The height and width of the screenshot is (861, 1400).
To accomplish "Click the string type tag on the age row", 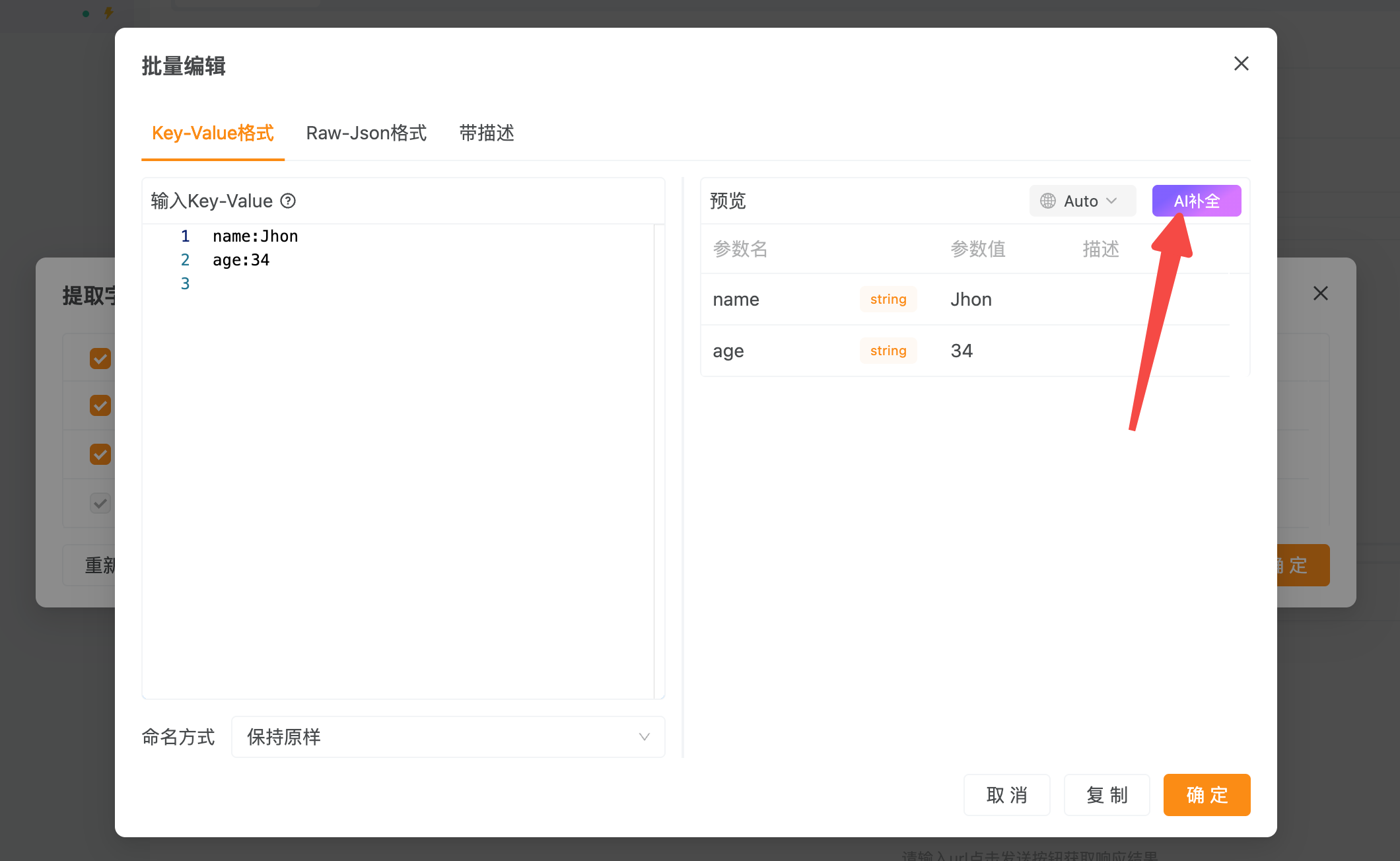I will pos(888,351).
